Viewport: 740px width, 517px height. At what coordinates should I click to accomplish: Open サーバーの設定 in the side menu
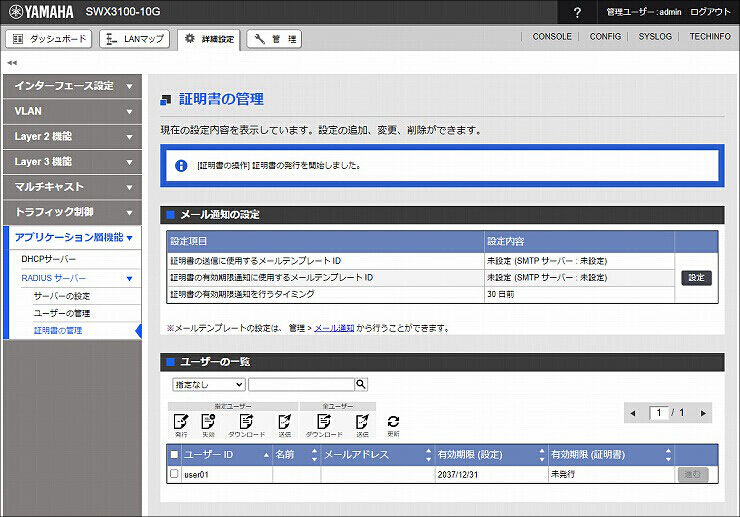point(61,296)
